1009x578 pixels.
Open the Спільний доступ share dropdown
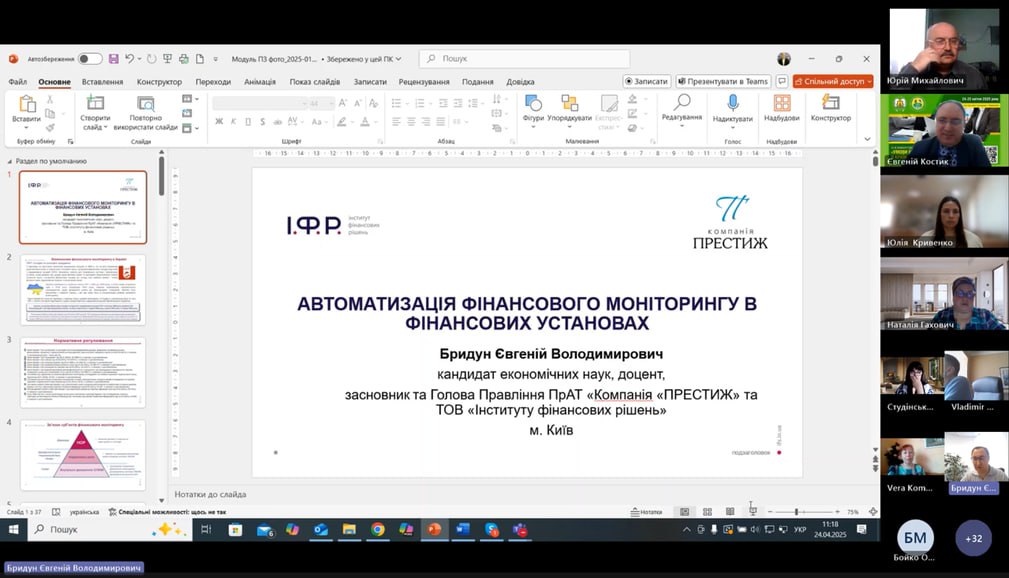pos(833,81)
